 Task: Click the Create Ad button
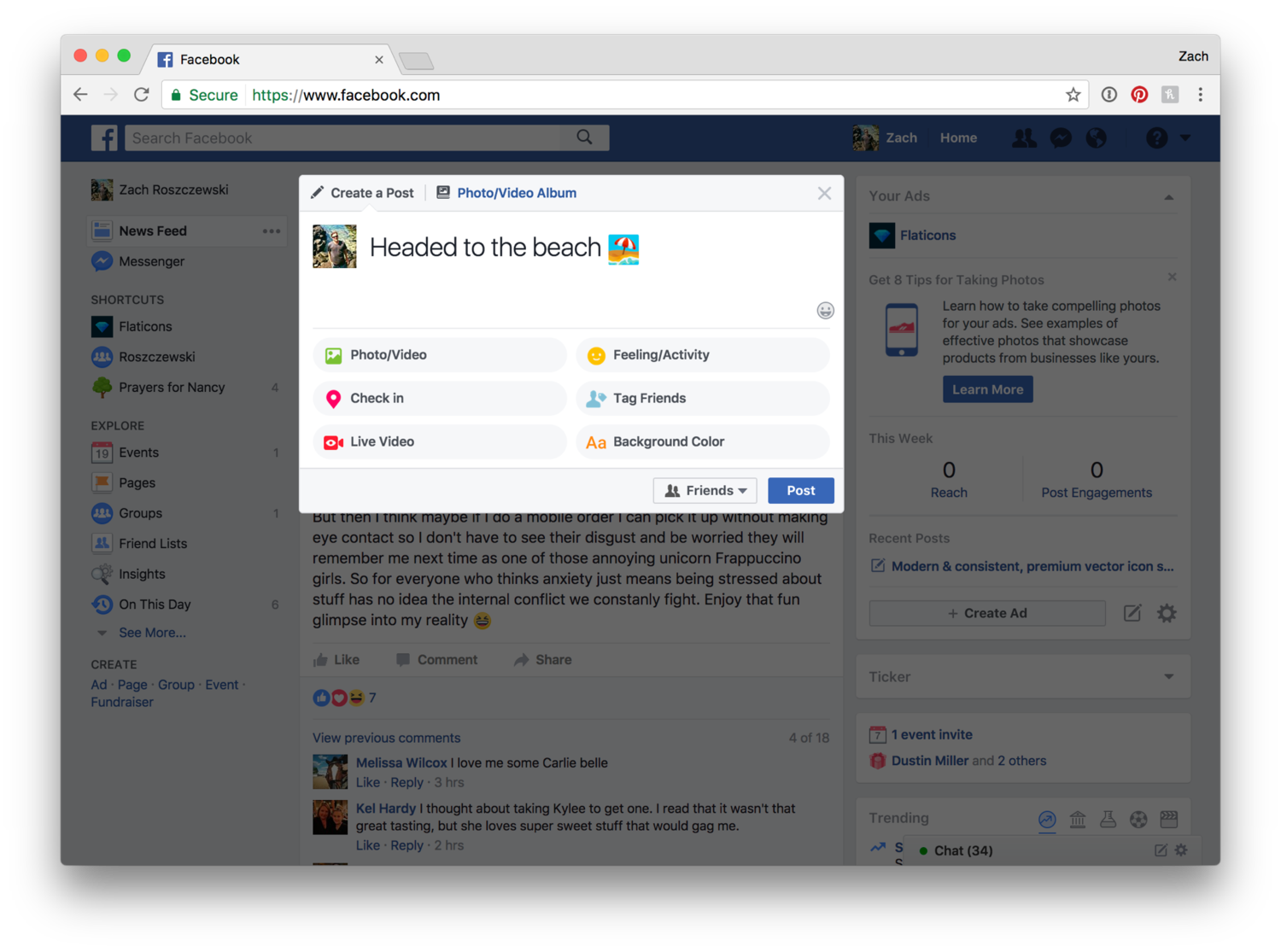(987, 613)
